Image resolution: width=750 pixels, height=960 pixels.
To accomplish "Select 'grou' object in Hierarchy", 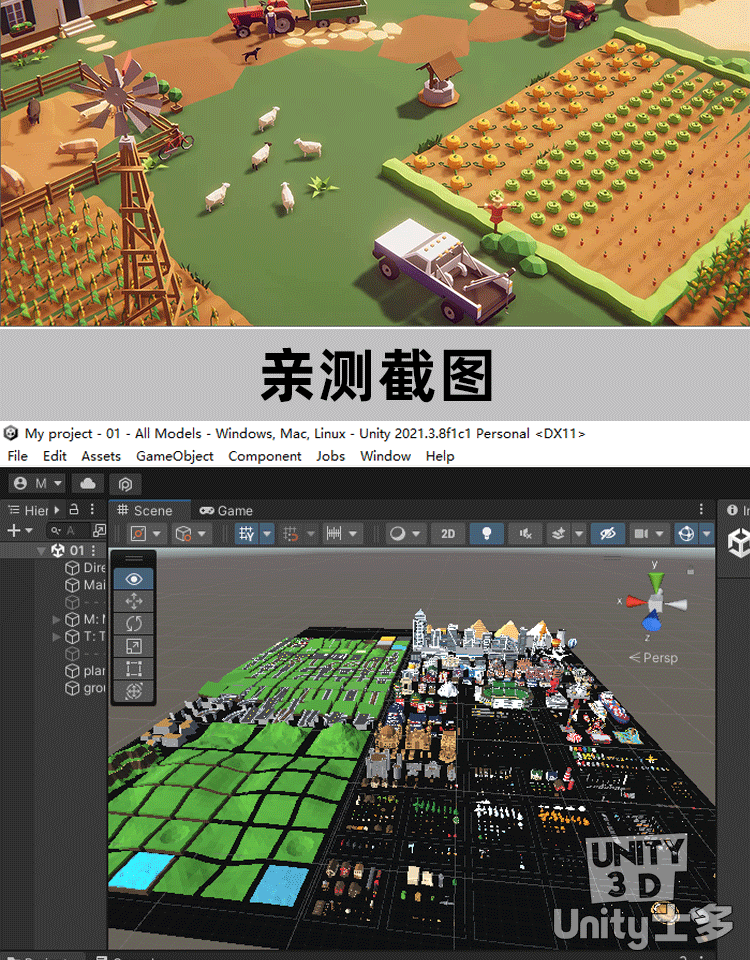I will (x=85, y=688).
